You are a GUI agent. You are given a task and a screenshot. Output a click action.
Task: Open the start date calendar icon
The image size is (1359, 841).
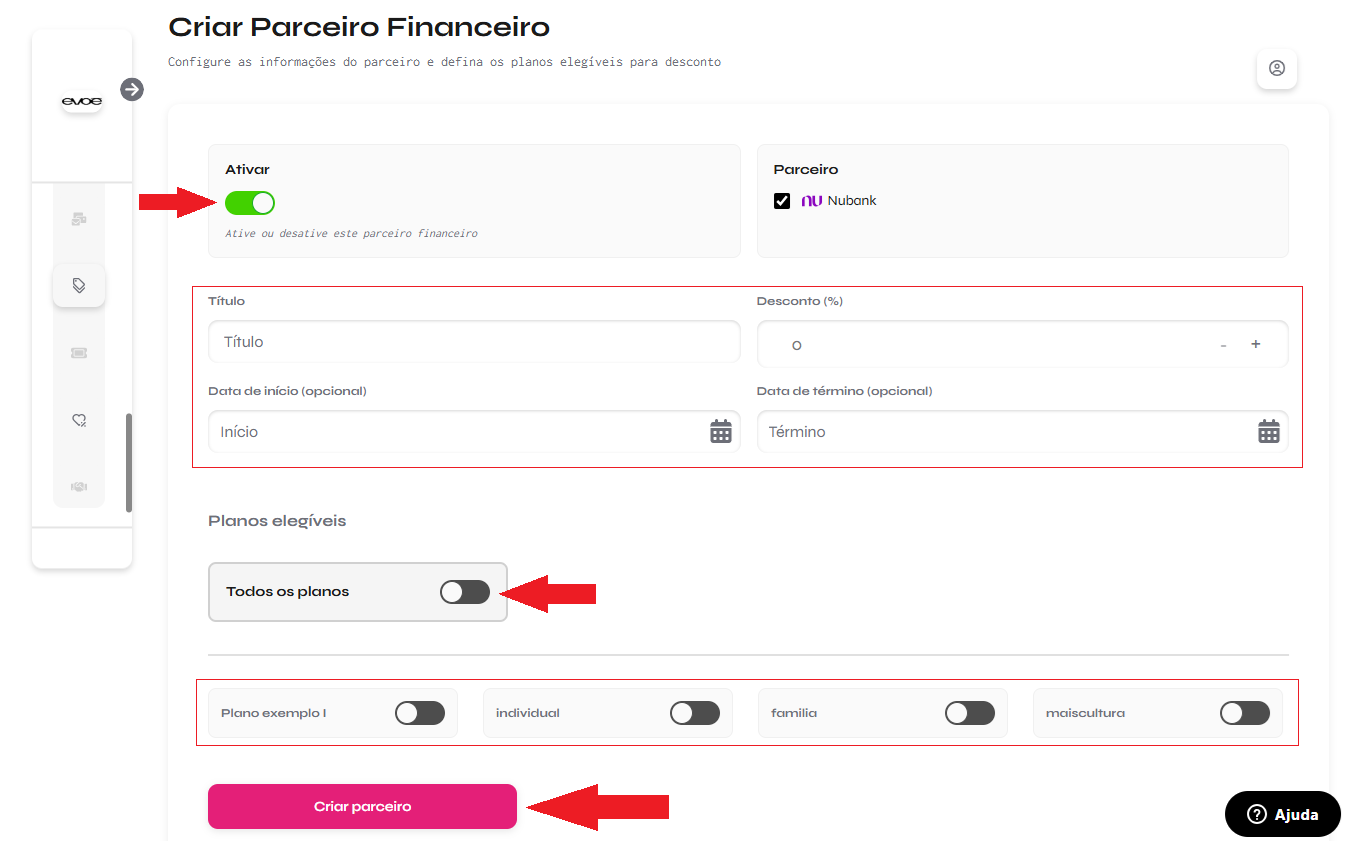point(720,432)
